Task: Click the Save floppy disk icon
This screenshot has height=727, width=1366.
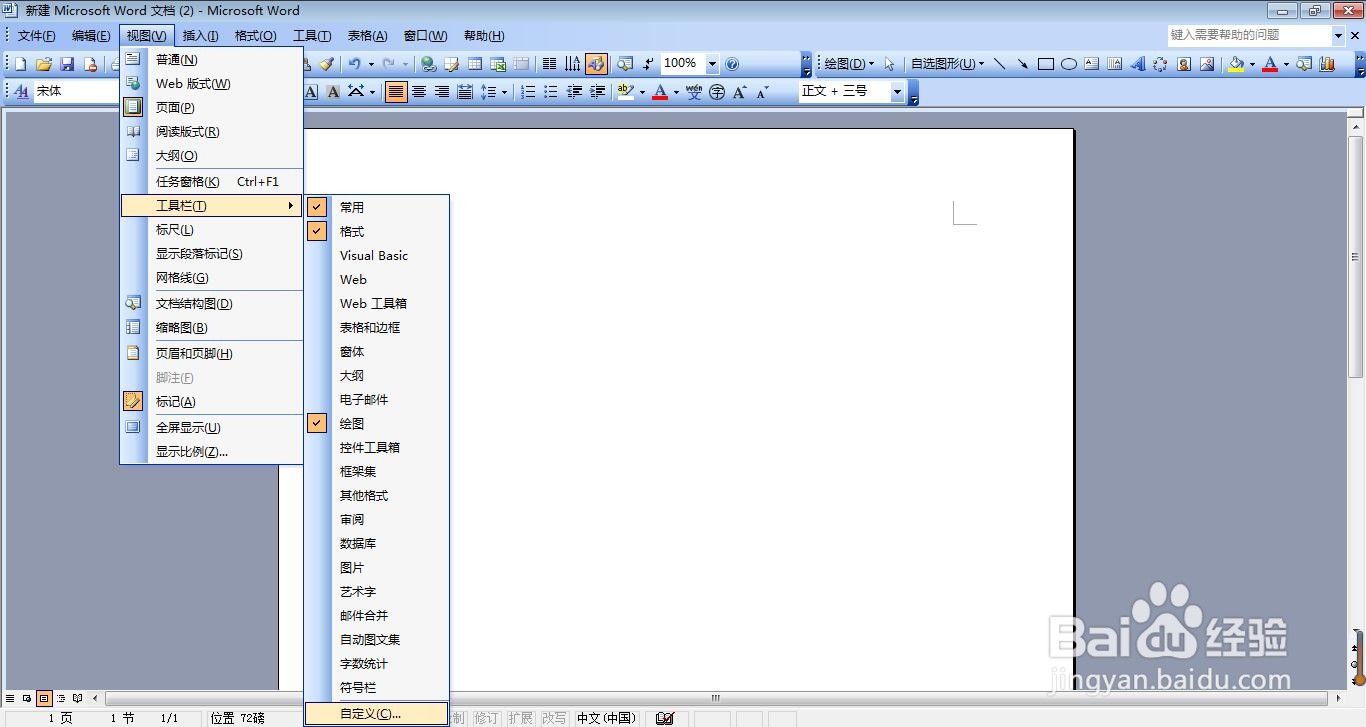Action: tap(67, 64)
